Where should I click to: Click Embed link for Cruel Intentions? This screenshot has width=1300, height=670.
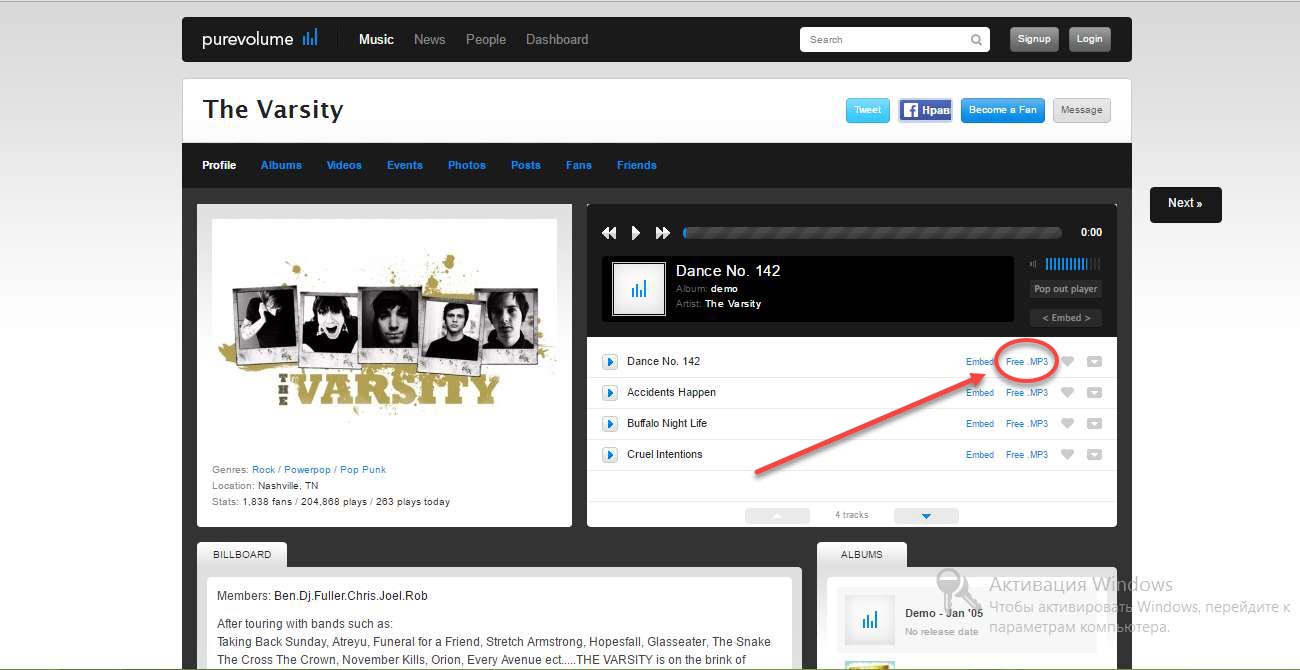tap(980, 455)
